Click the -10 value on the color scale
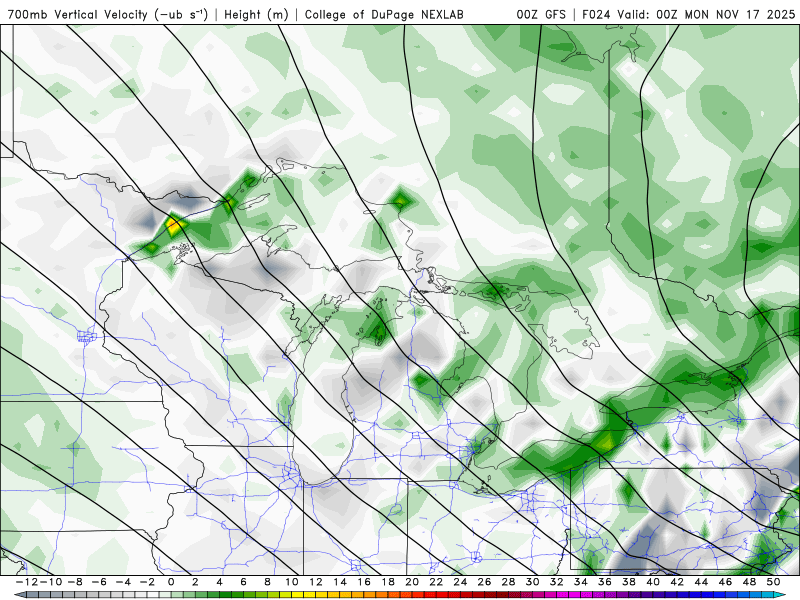The height and width of the screenshot is (600, 800). (51, 582)
